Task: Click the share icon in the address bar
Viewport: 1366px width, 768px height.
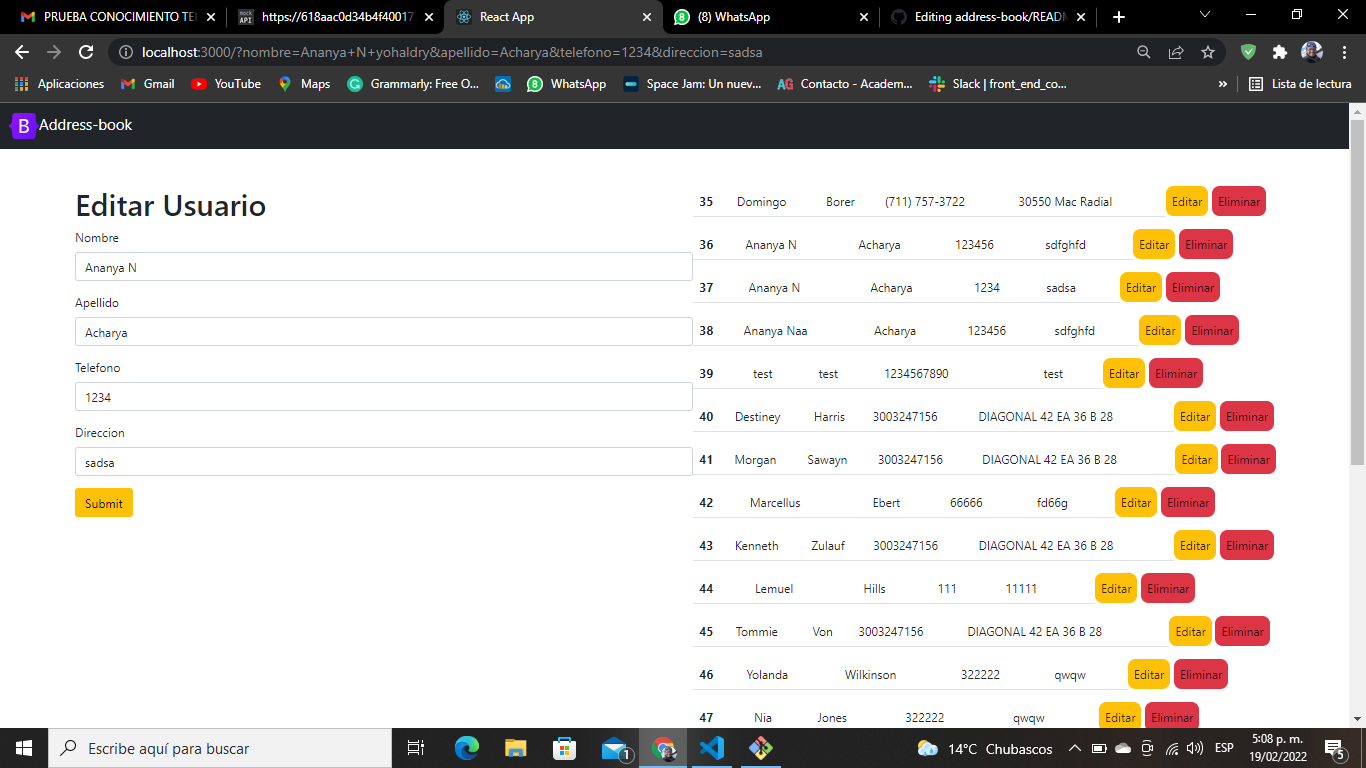Action: click(1176, 51)
